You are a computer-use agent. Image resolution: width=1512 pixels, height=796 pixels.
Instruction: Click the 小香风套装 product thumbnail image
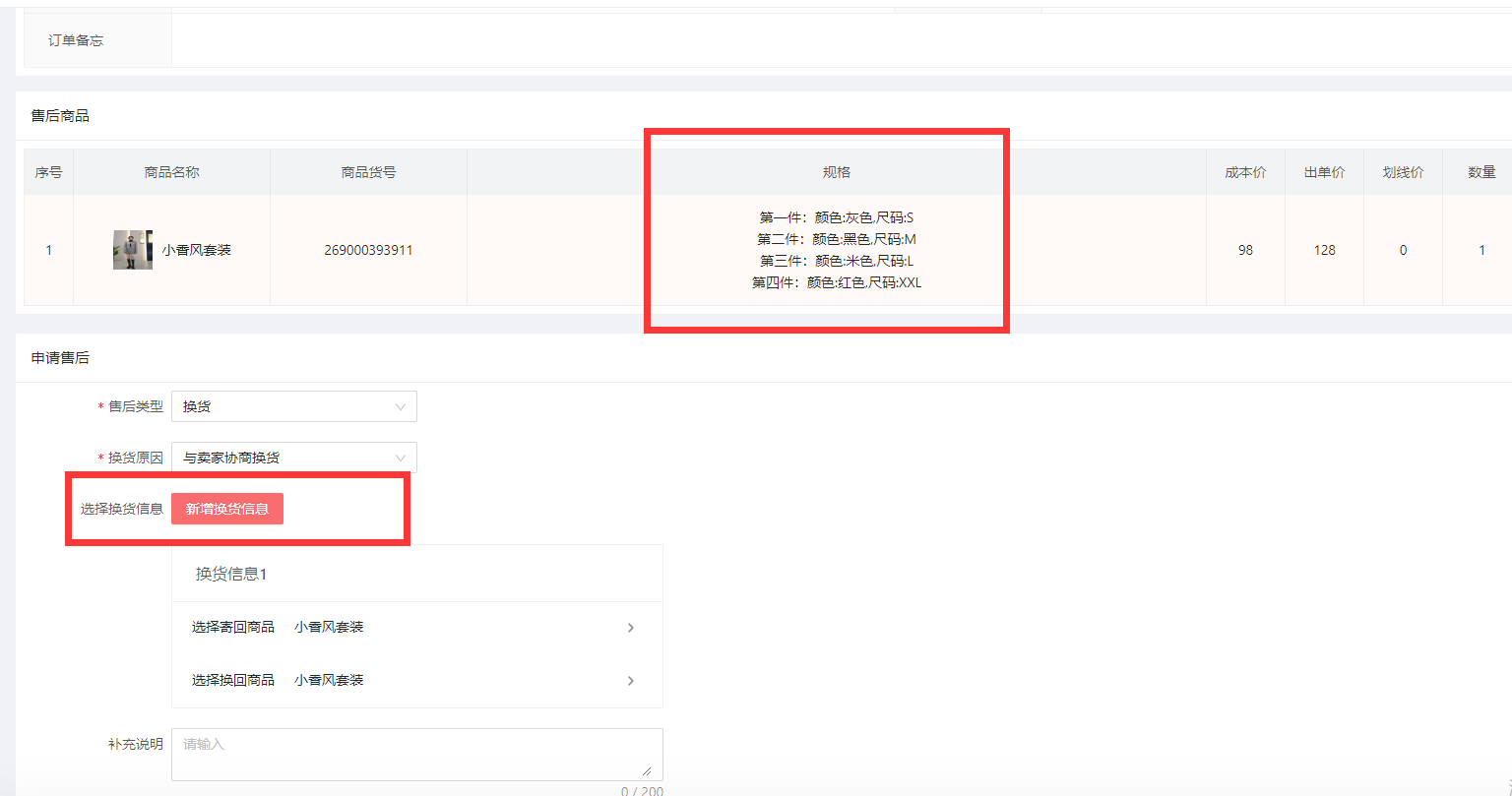(x=133, y=250)
